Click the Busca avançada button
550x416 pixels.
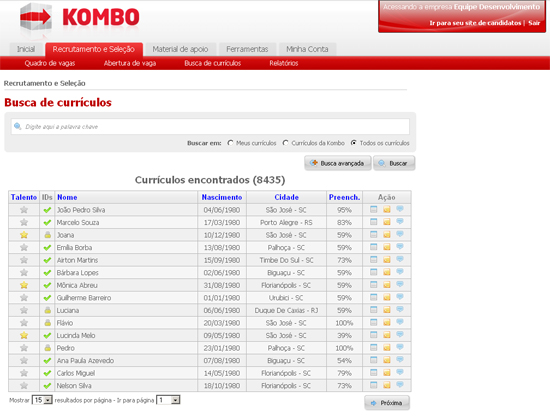pyautogui.click(x=338, y=163)
